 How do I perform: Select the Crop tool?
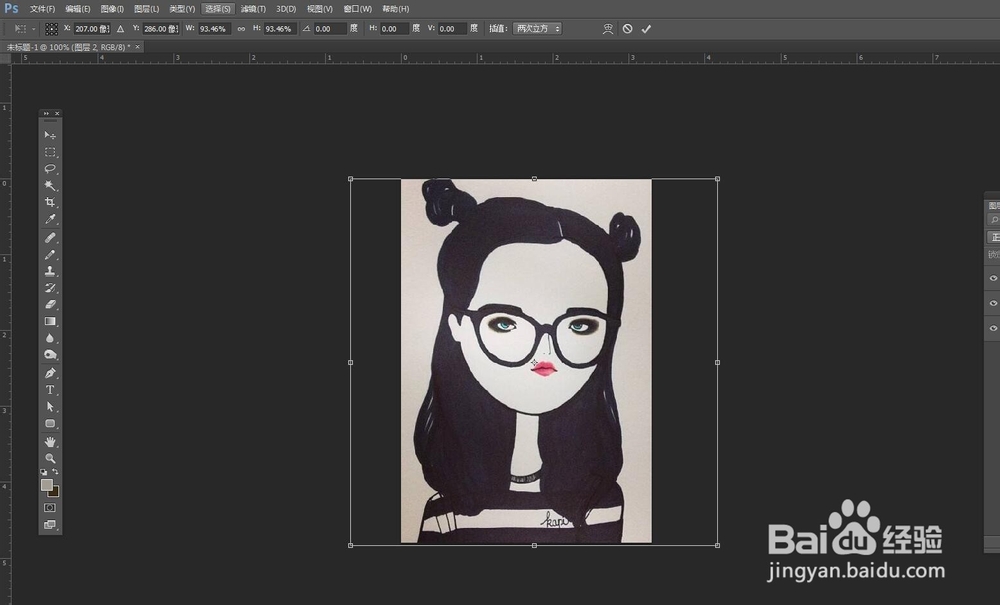(x=50, y=202)
